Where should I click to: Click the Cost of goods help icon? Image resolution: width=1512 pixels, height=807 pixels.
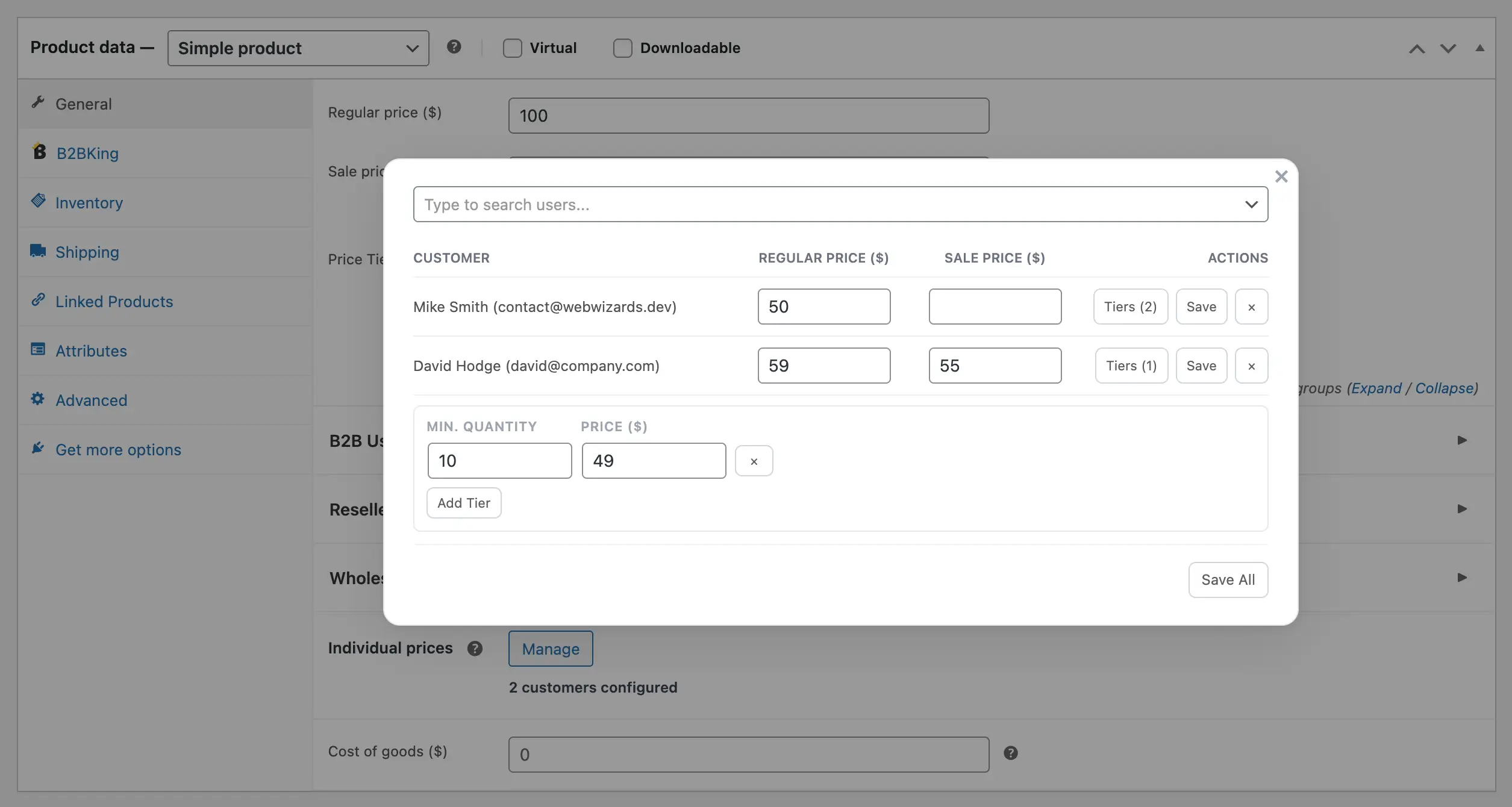1010,753
